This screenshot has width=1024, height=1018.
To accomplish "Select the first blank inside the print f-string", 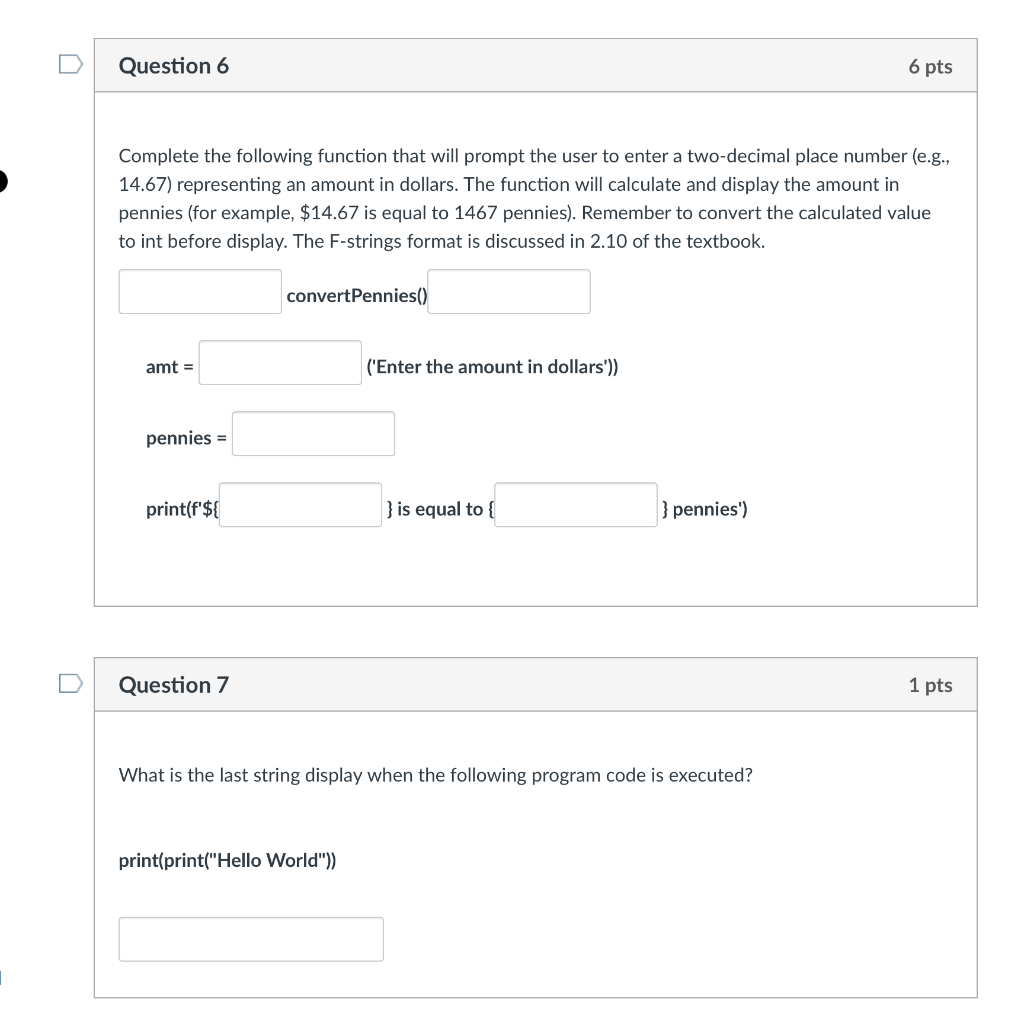I will click(300, 504).
